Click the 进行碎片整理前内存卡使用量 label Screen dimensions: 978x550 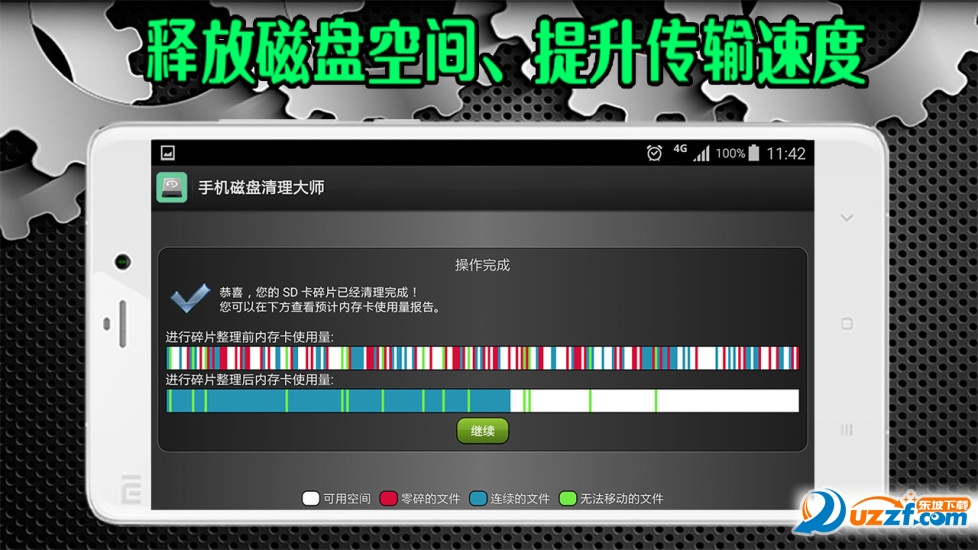pos(249,337)
